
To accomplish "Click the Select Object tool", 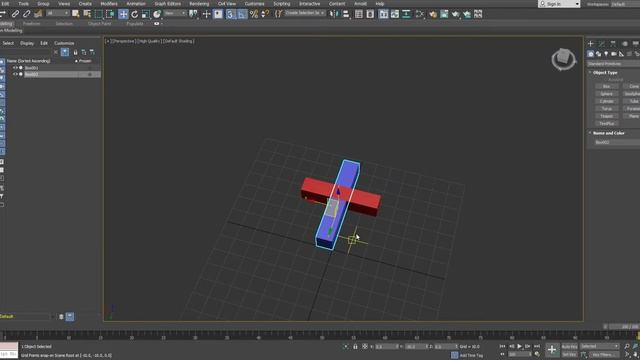I will [76, 14].
